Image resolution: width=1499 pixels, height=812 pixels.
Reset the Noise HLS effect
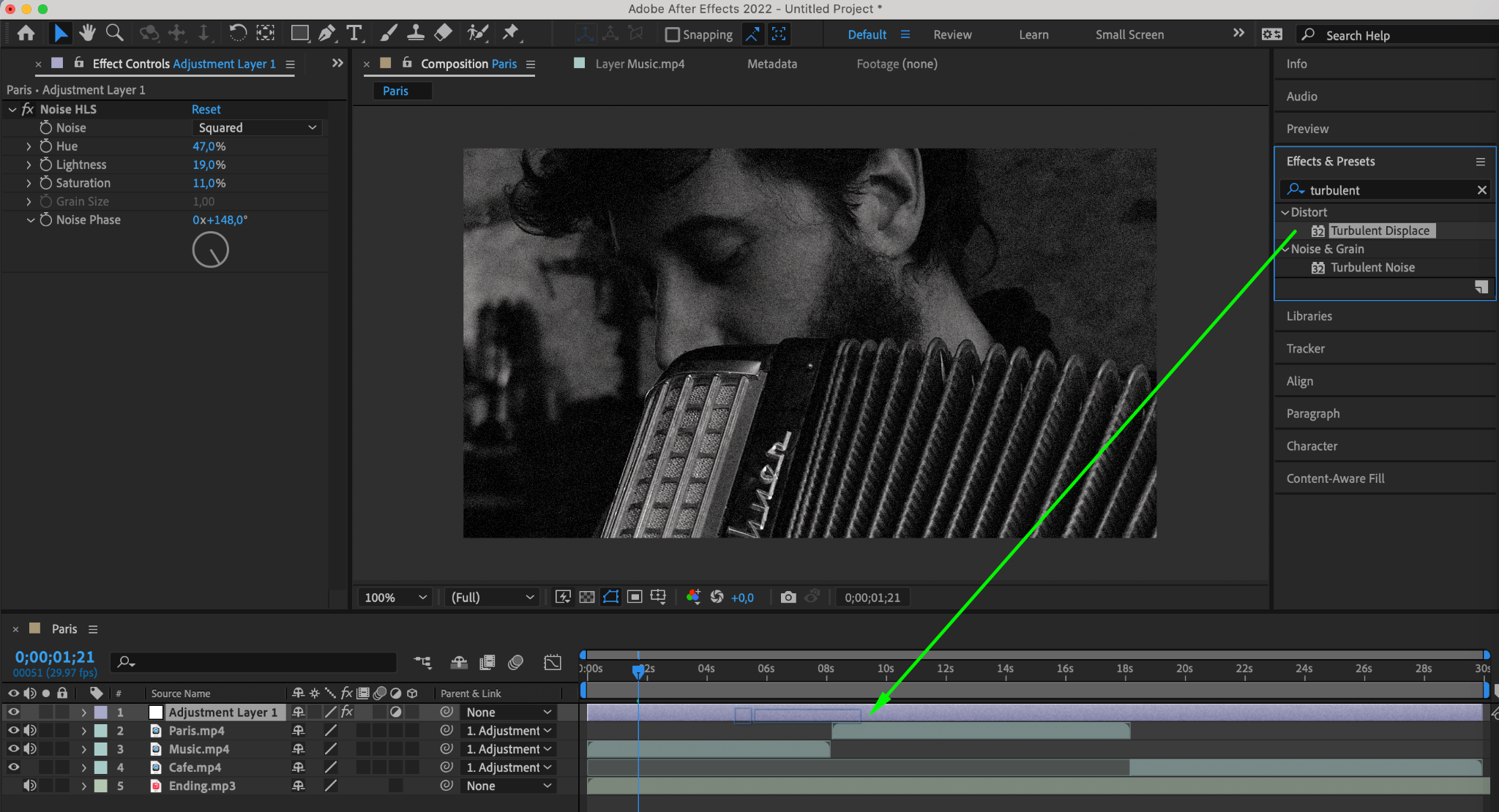click(x=206, y=109)
